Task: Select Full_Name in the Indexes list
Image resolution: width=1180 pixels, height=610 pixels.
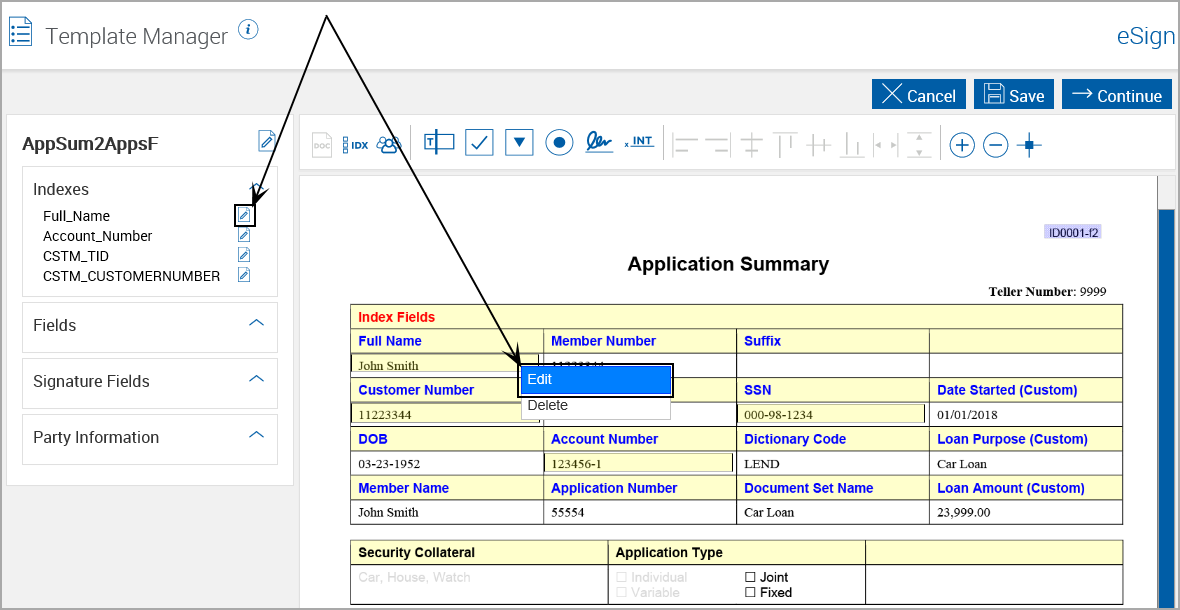Action: pos(77,216)
